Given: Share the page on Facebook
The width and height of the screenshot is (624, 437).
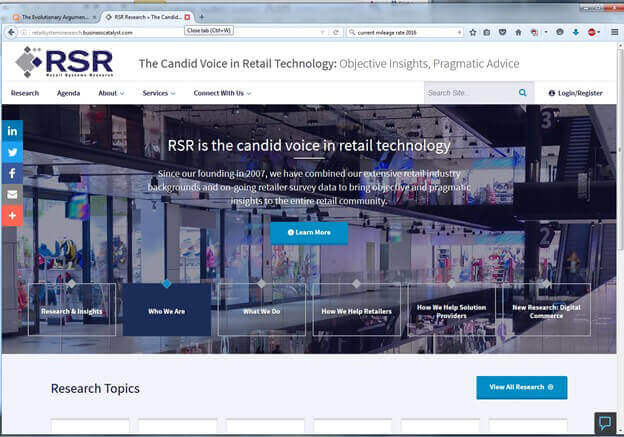Looking at the screenshot, I should [x=12, y=173].
